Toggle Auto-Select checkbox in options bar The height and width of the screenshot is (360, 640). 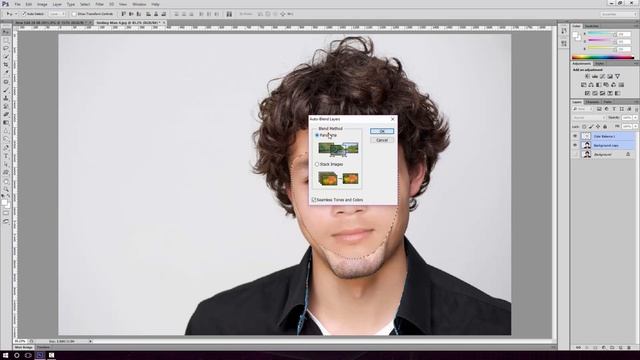click(x=24, y=14)
